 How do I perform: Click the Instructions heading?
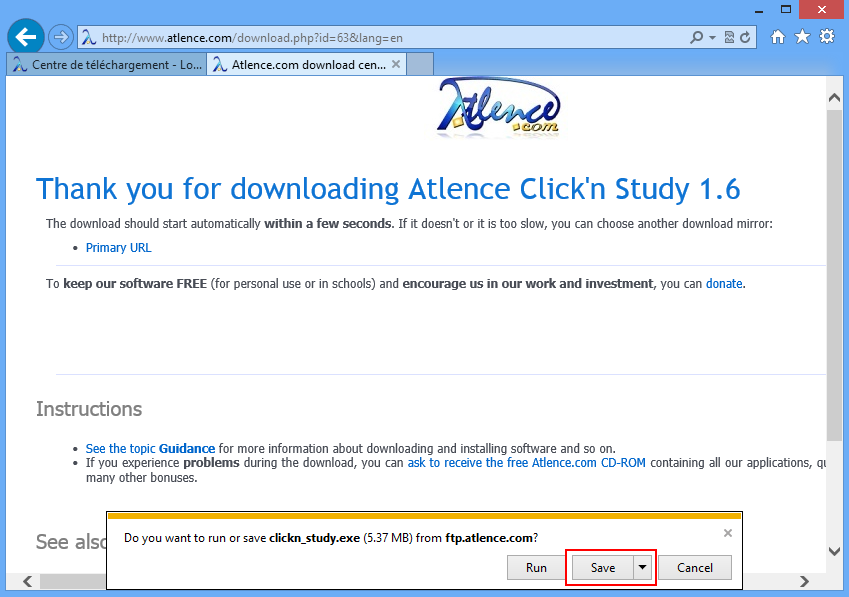pos(89,409)
